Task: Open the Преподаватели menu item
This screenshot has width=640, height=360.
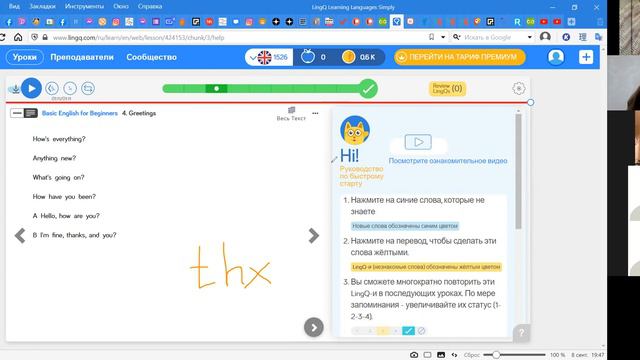Action: click(82, 57)
